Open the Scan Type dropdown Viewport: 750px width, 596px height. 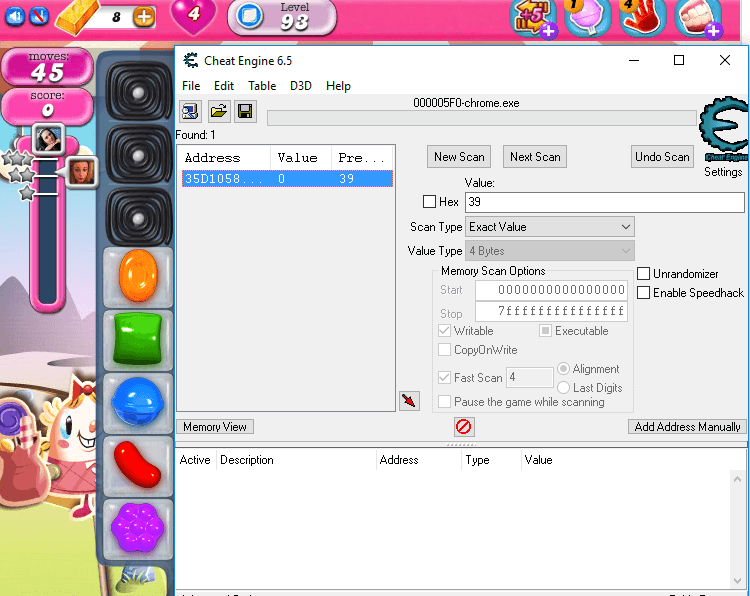coord(550,227)
